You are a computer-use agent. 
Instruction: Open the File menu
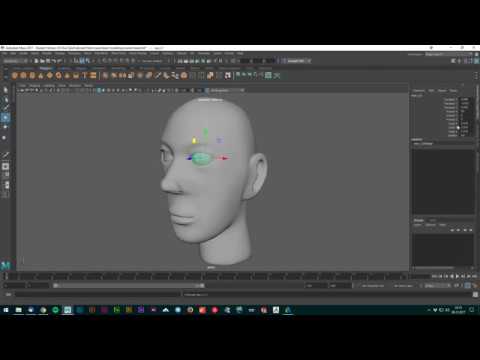point(5,53)
